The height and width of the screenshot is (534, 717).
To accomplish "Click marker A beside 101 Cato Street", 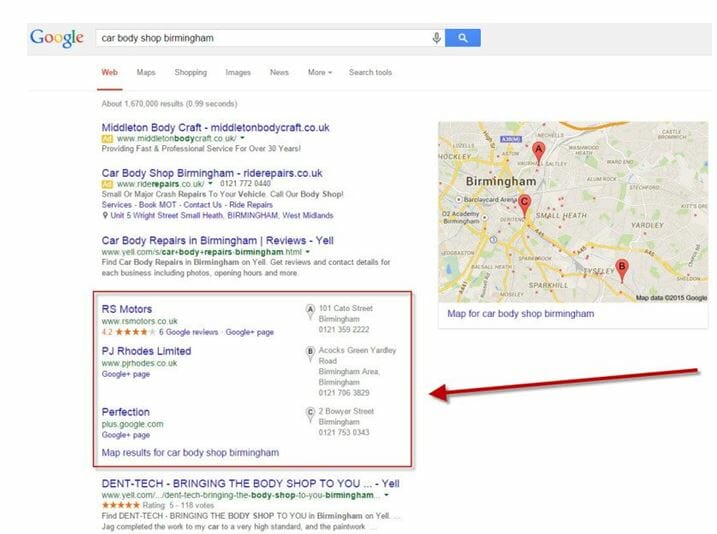I will pyautogui.click(x=310, y=312).
